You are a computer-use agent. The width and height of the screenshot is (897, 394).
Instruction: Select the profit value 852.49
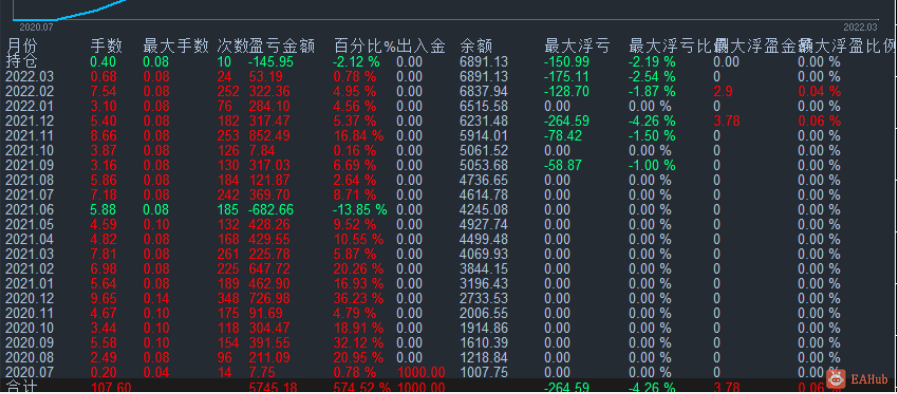pyautogui.click(x=269, y=136)
